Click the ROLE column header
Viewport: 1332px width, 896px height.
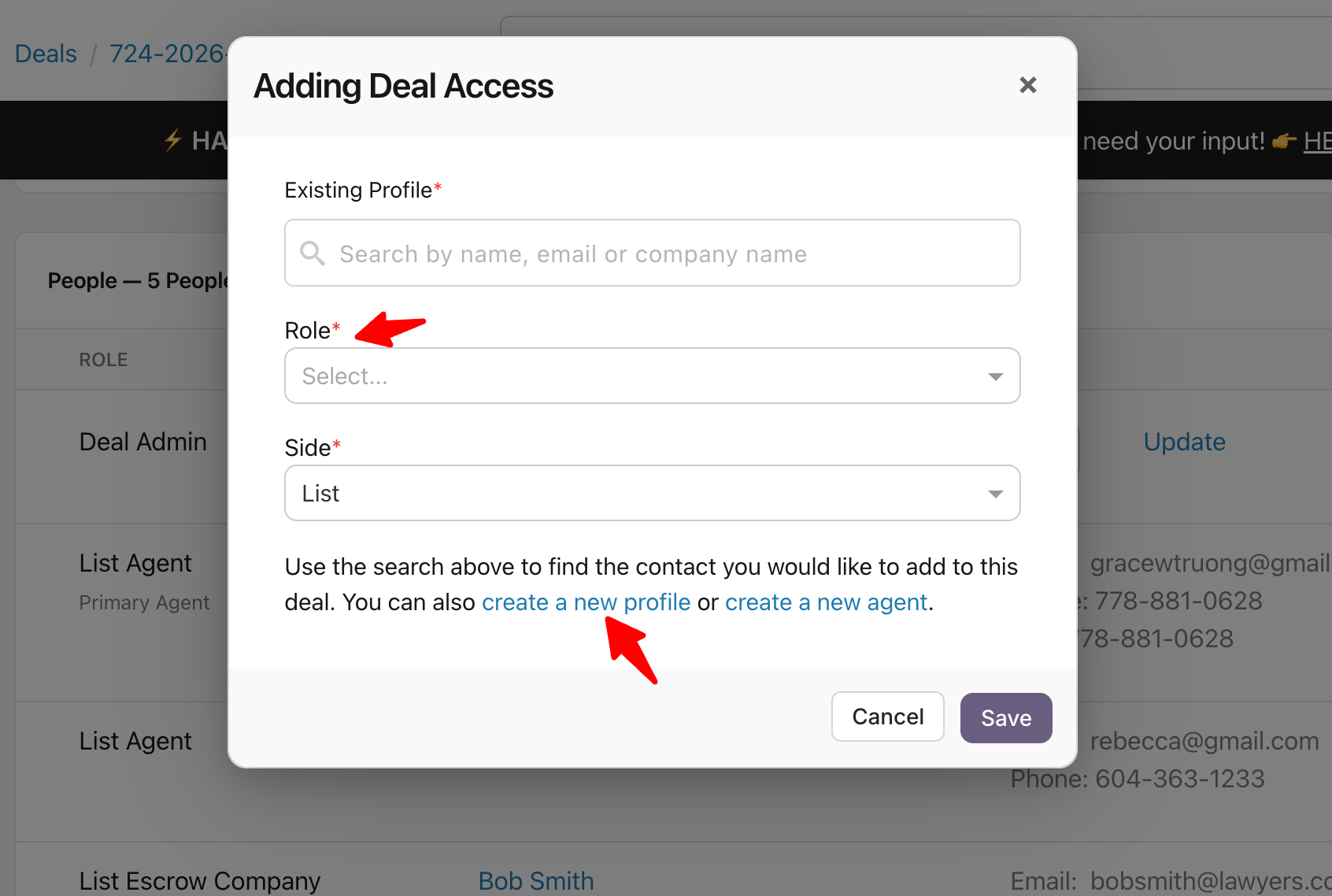tap(103, 360)
